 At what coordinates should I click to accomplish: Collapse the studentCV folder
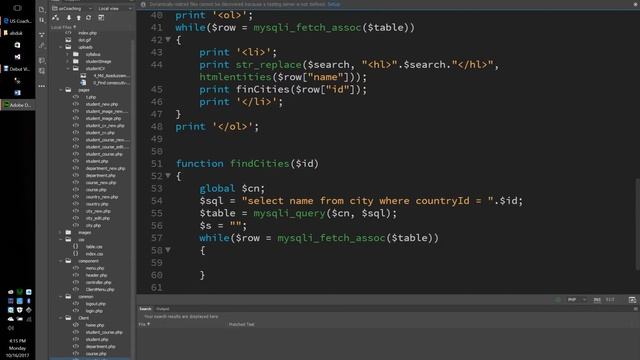click(x=68, y=69)
